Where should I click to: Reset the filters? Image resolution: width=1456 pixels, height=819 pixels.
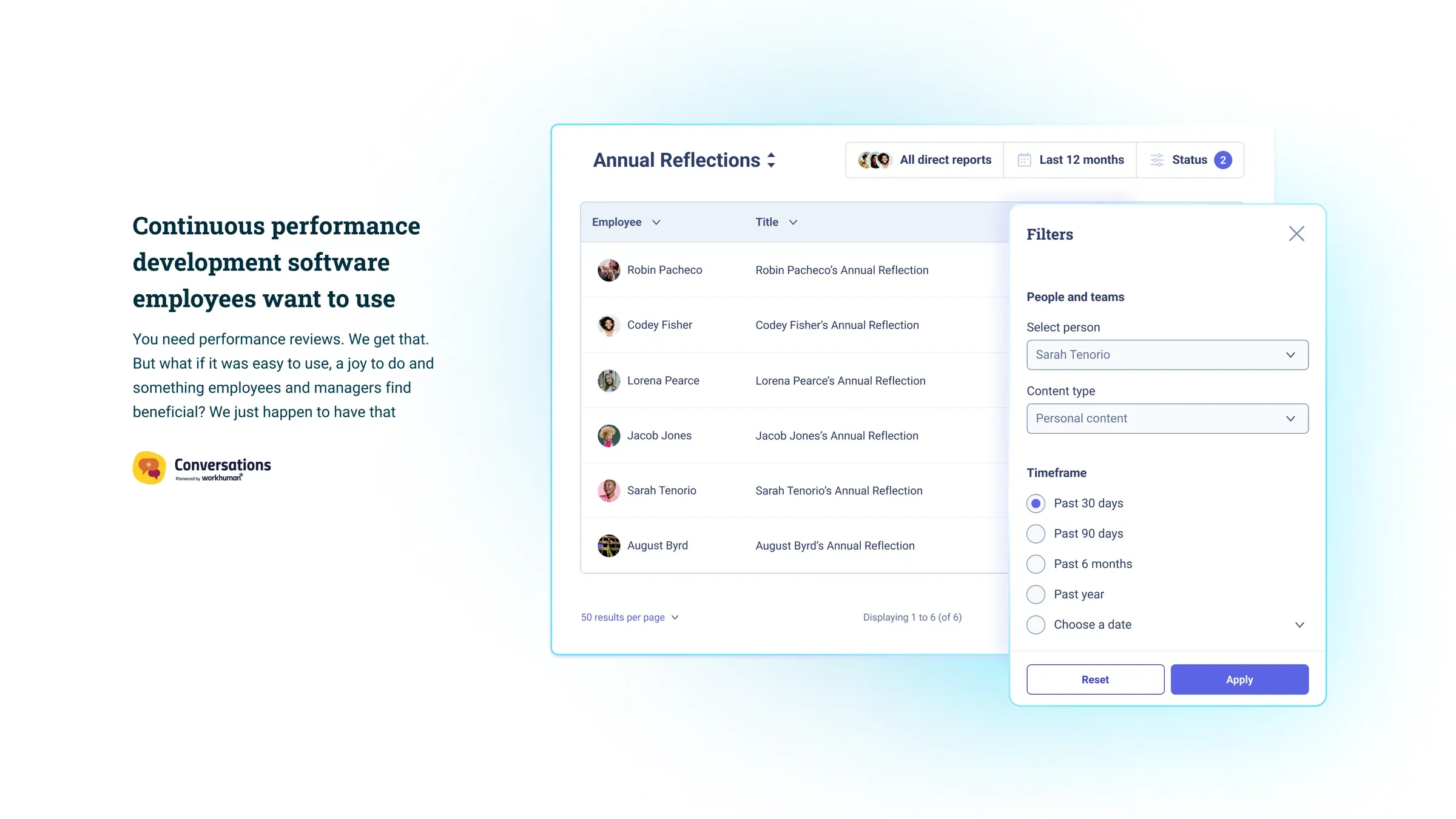click(x=1095, y=679)
